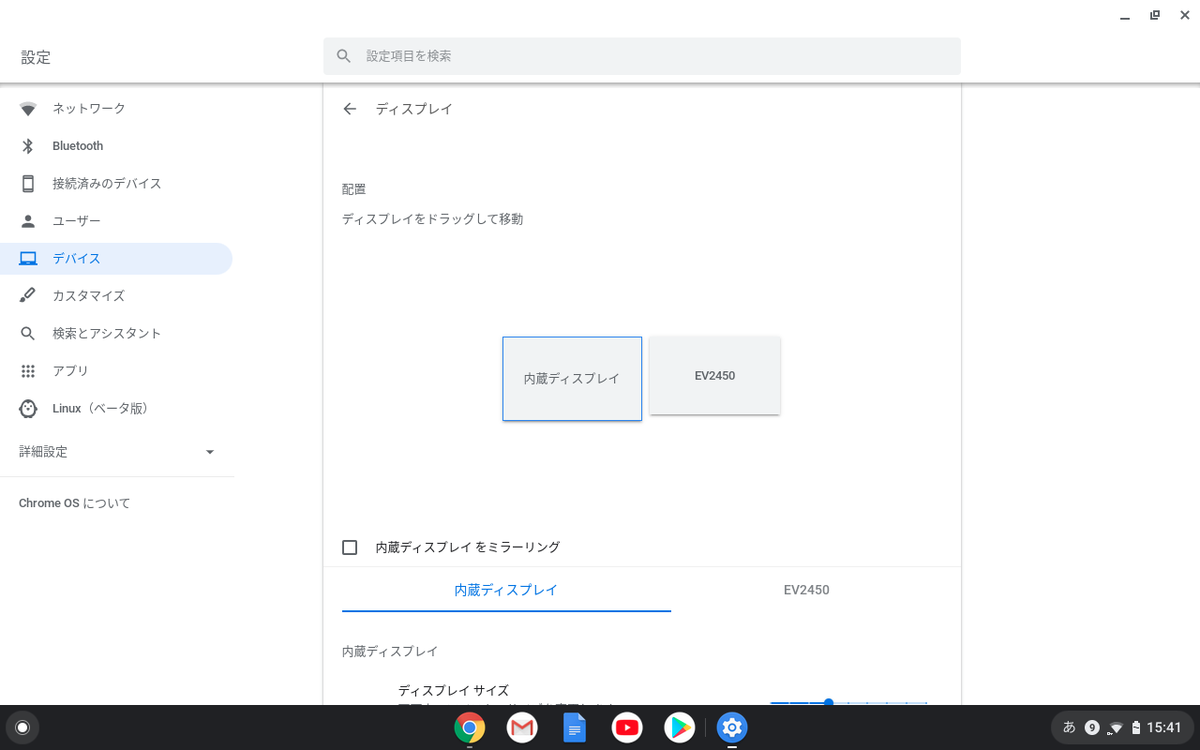1200x750 pixels.
Task: Expand the 詳細設定 section arrow
Action: (x=210, y=452)
